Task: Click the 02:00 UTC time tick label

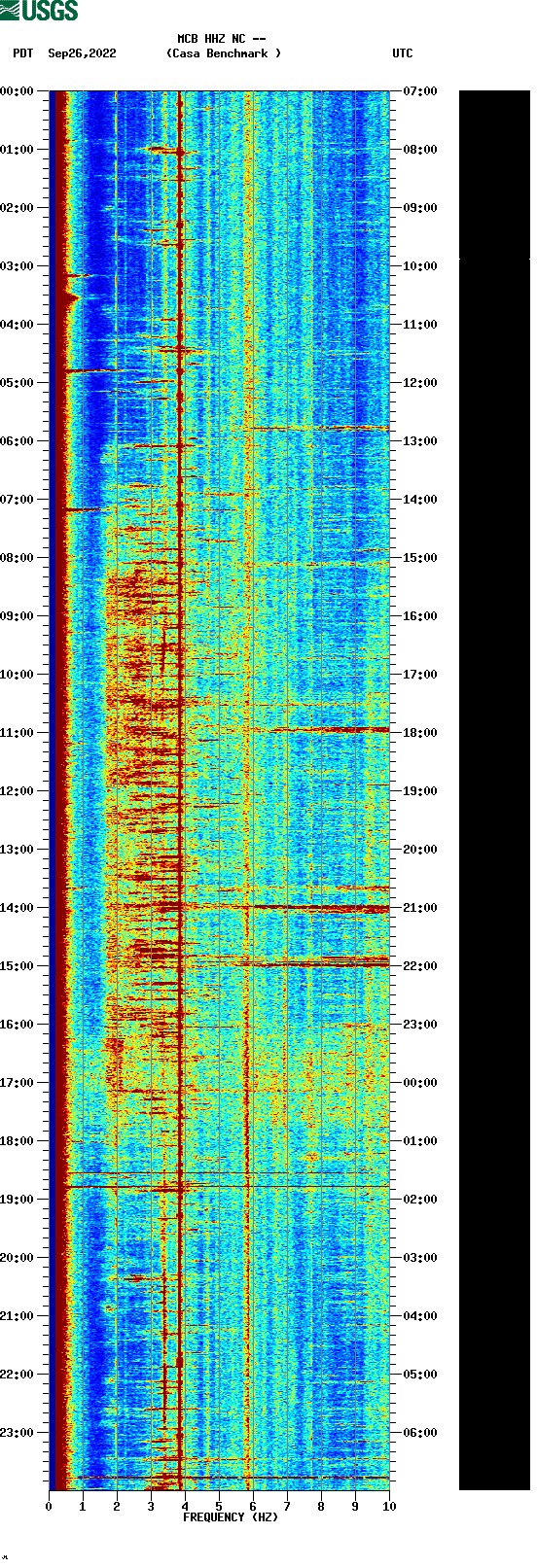Action: click(420, 1200)
